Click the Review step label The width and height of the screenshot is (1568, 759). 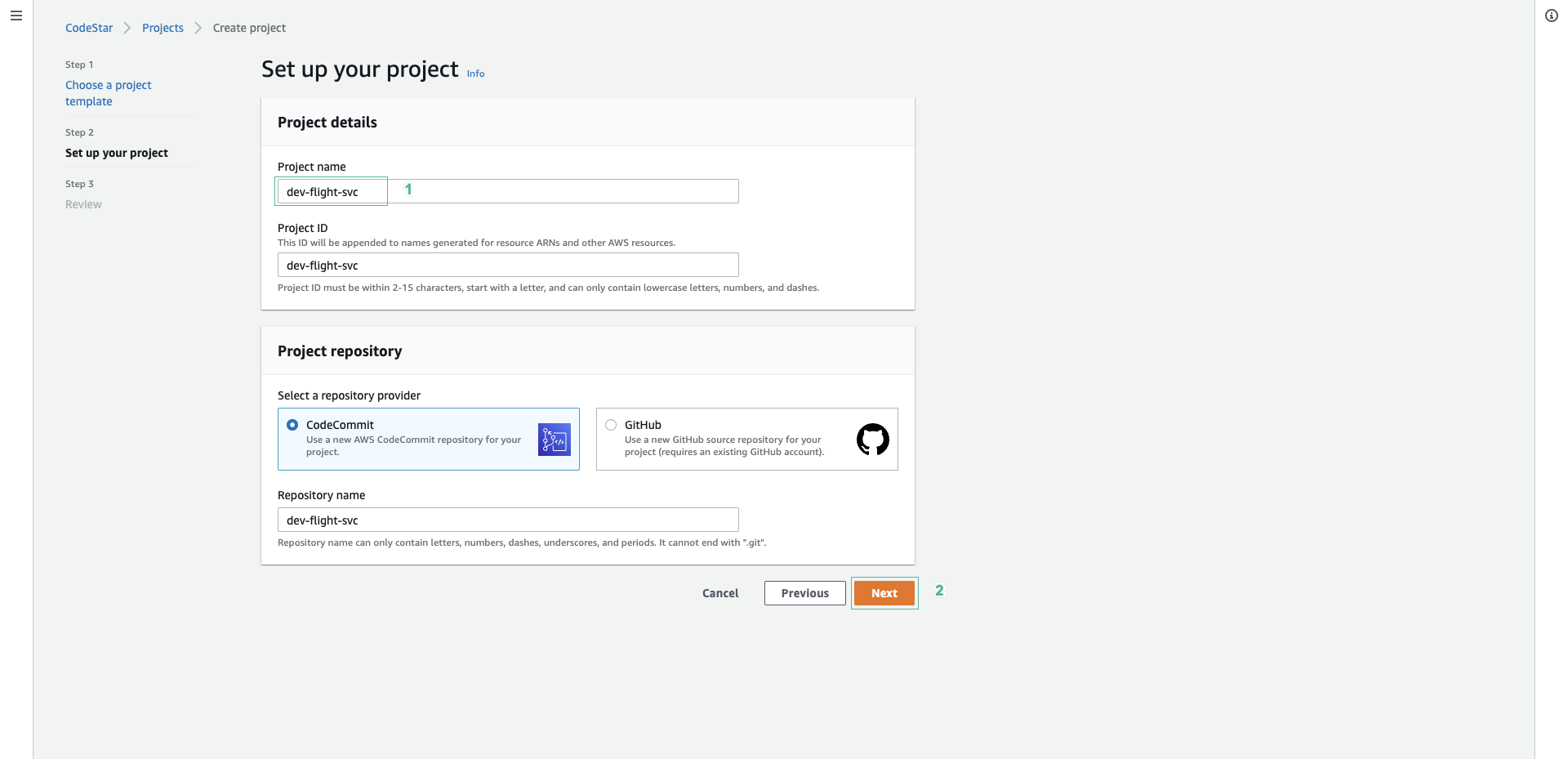[x=83, y=204]
